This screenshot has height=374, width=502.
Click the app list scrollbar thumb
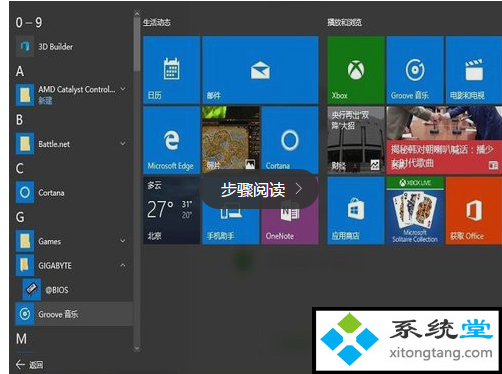point(137,45)
